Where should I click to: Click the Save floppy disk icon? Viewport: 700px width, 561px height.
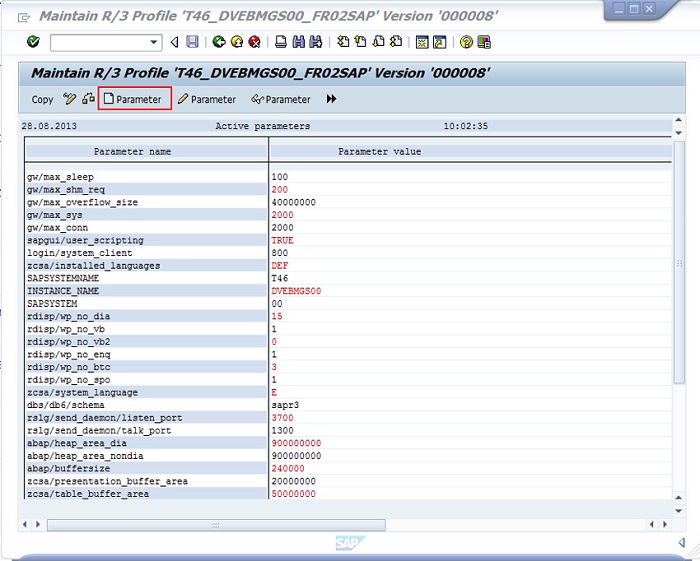192,42
